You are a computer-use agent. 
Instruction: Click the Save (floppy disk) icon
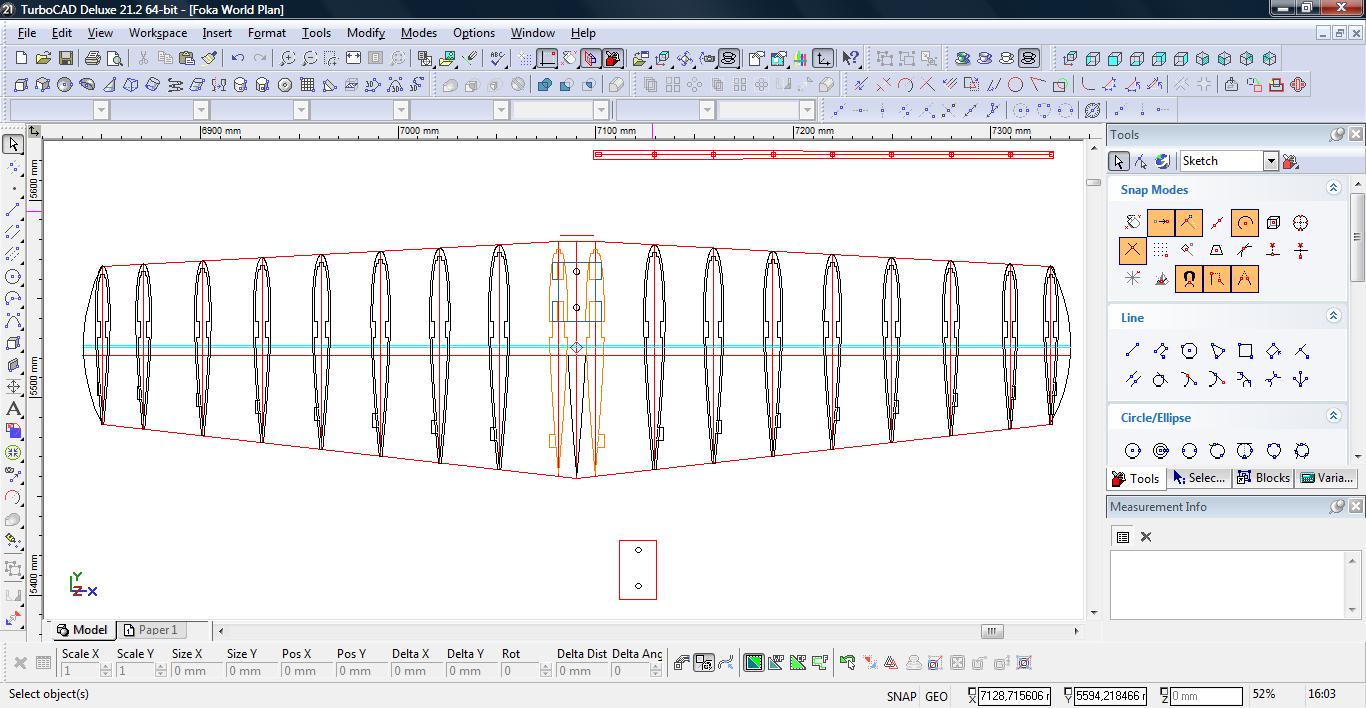tap(65, 59)
